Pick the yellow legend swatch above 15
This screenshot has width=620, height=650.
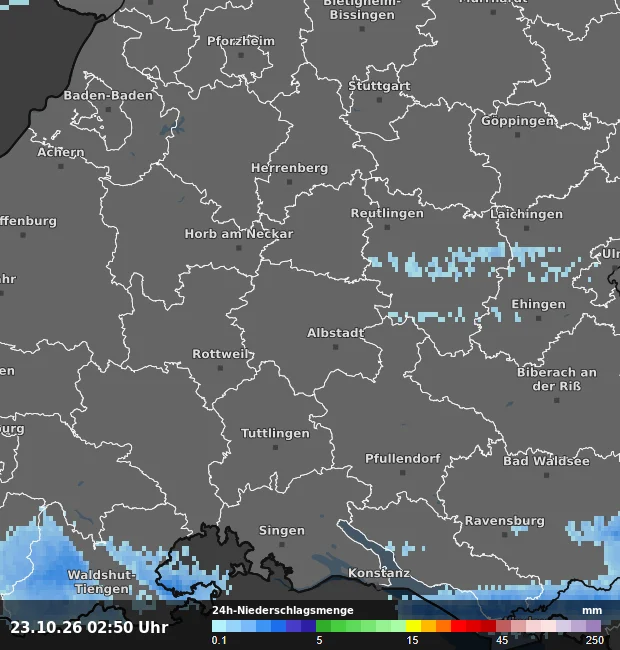click(x=414, y=626)
